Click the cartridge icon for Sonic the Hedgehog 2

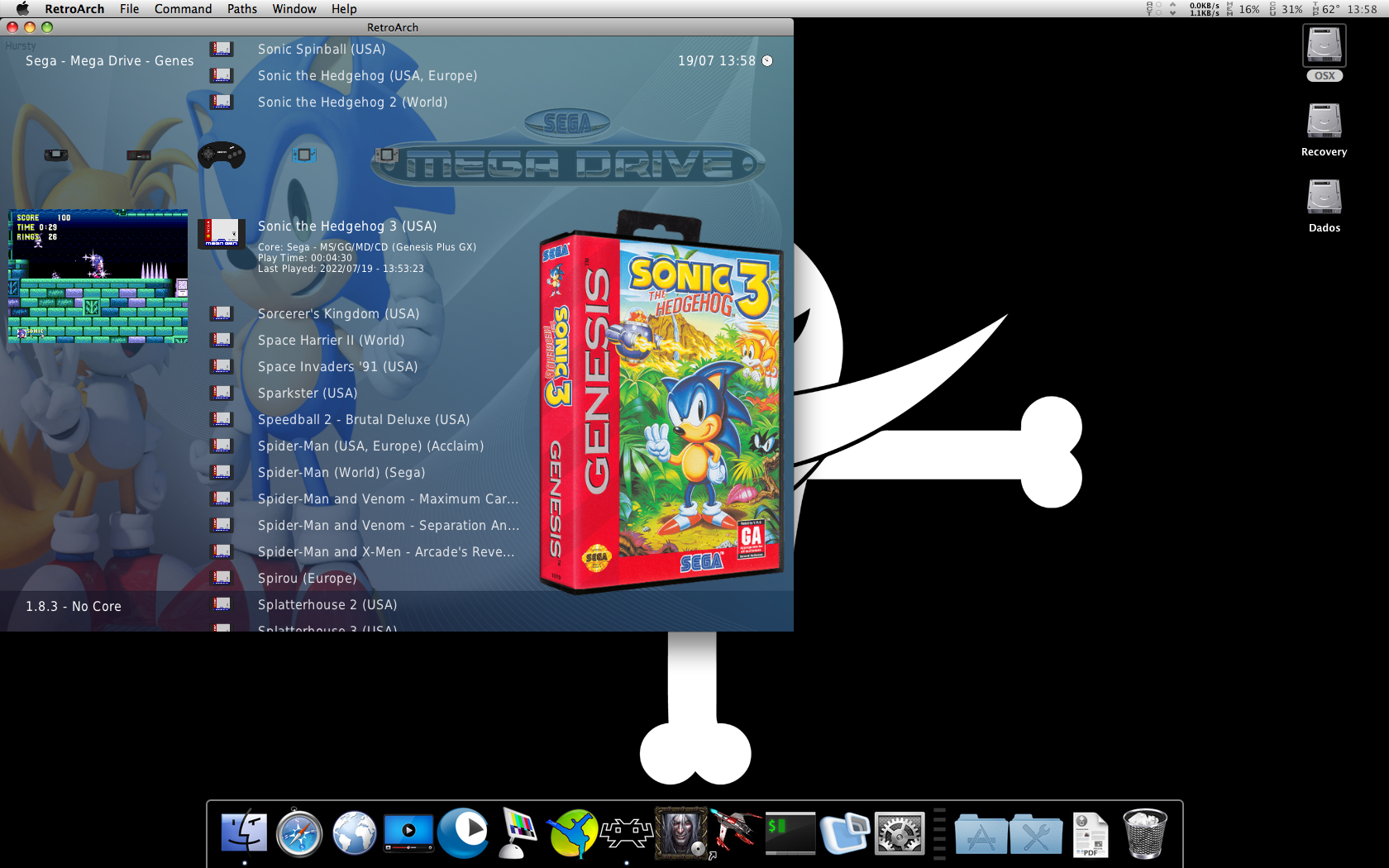221,102
